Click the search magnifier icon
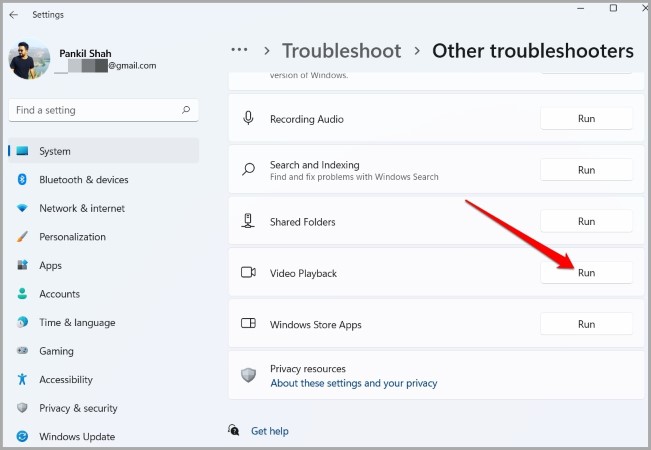The width and height of the screenshot is (651, 450). pos(186,110)
